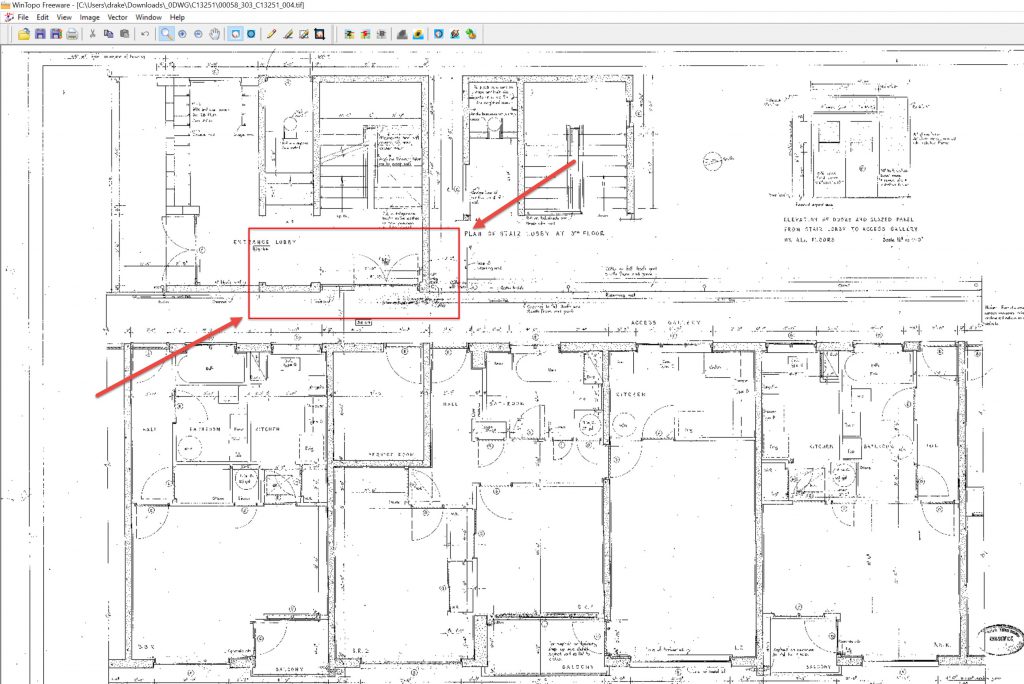Click the zoom in plus icon
This screenshot has width=1024, height=684.
pyautogui.click(x=182, y=34)
